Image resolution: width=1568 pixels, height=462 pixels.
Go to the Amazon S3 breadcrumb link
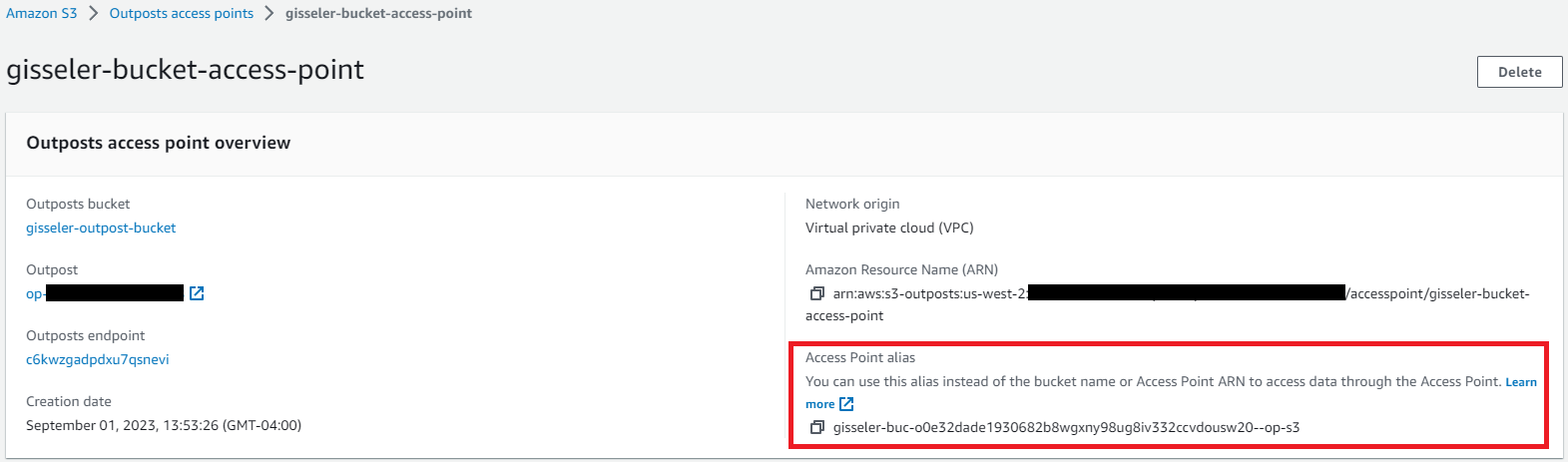click(x=41, y=13)
